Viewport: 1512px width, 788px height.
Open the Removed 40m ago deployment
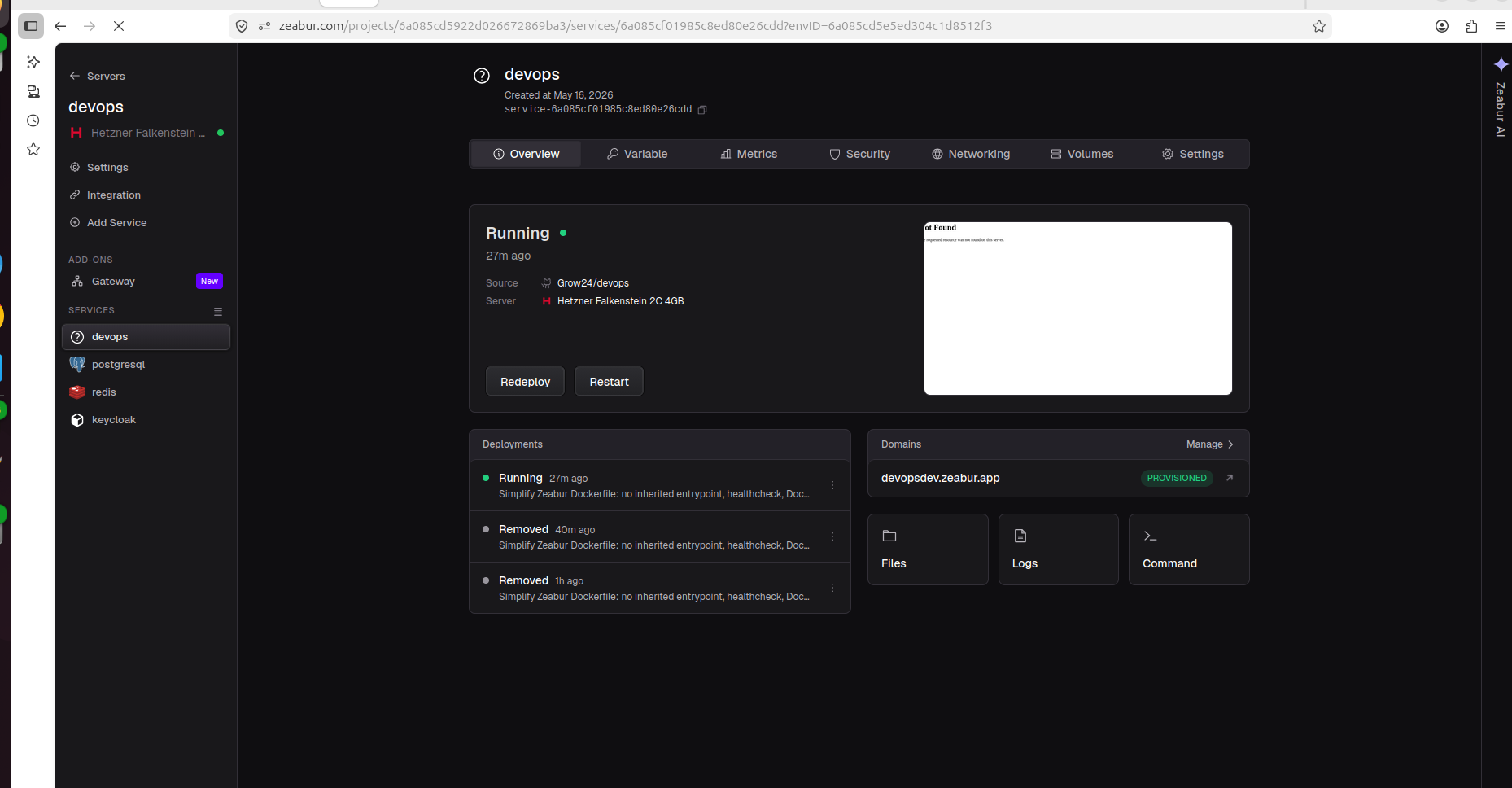[x=660, y=536]
